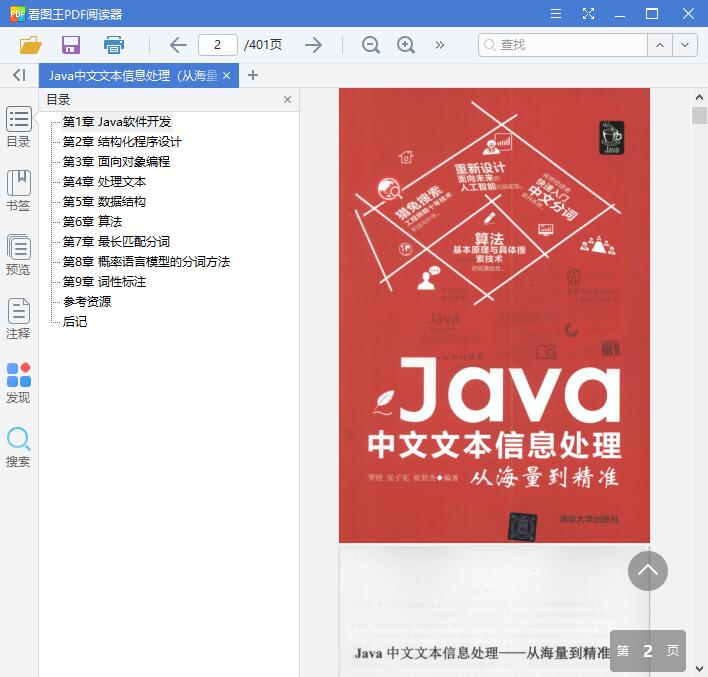Print the document with the printer icon
The image size is (708, 677).
[x=113, y=45]
